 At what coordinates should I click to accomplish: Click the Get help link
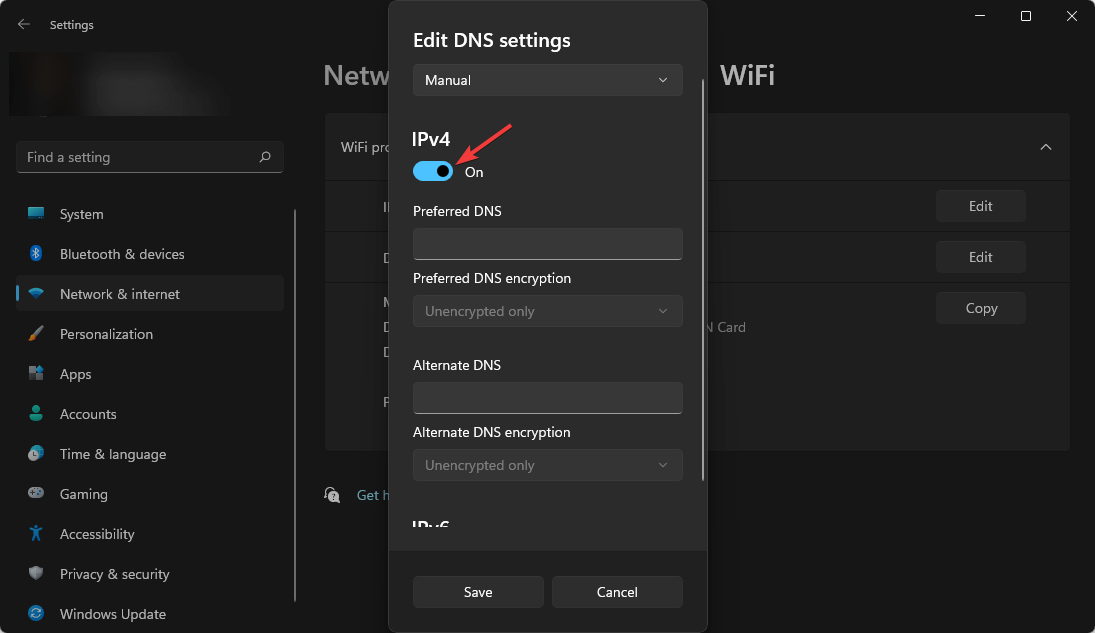coord(371,494)
